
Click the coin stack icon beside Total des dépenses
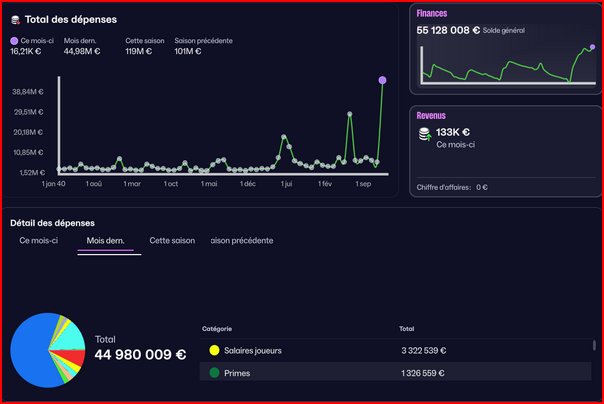(14, 20)
